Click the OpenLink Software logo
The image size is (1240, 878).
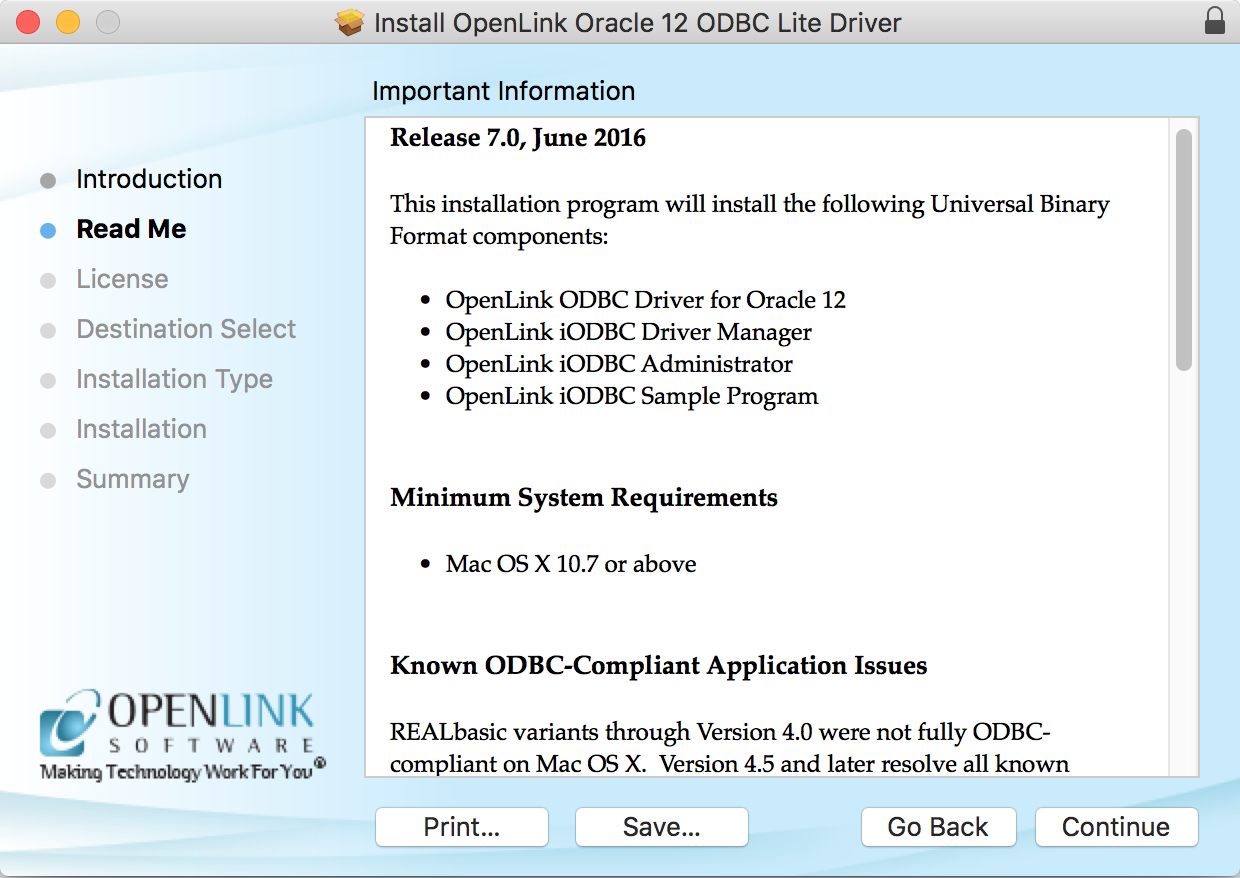[180, 735]
